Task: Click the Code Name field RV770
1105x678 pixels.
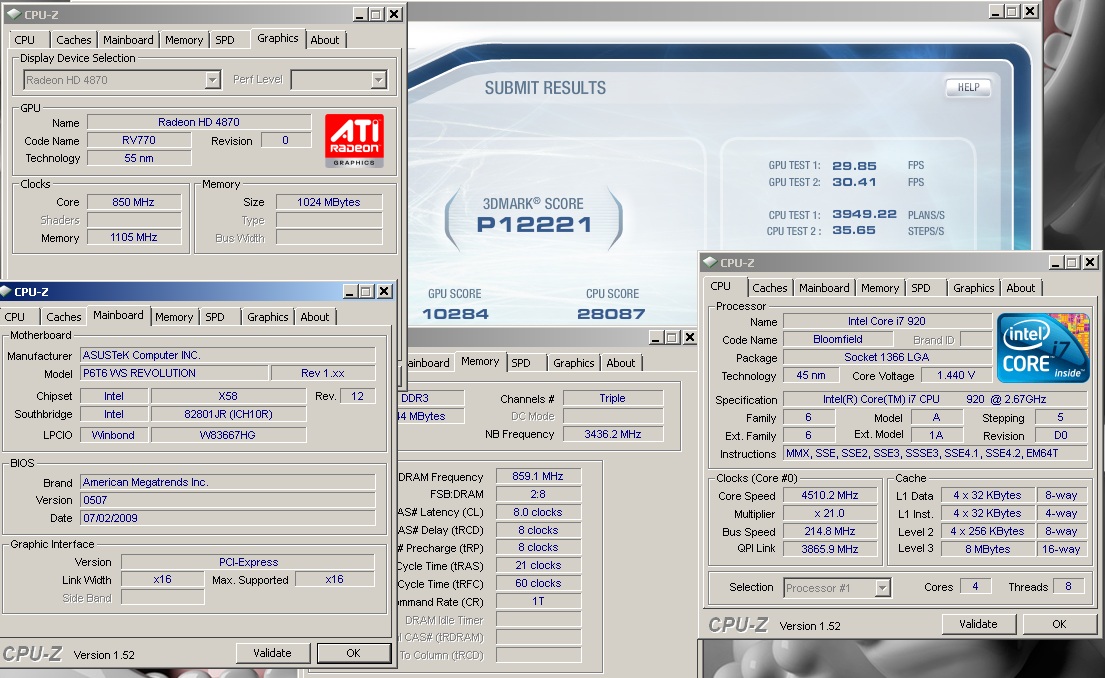Action: click(139, 140)
